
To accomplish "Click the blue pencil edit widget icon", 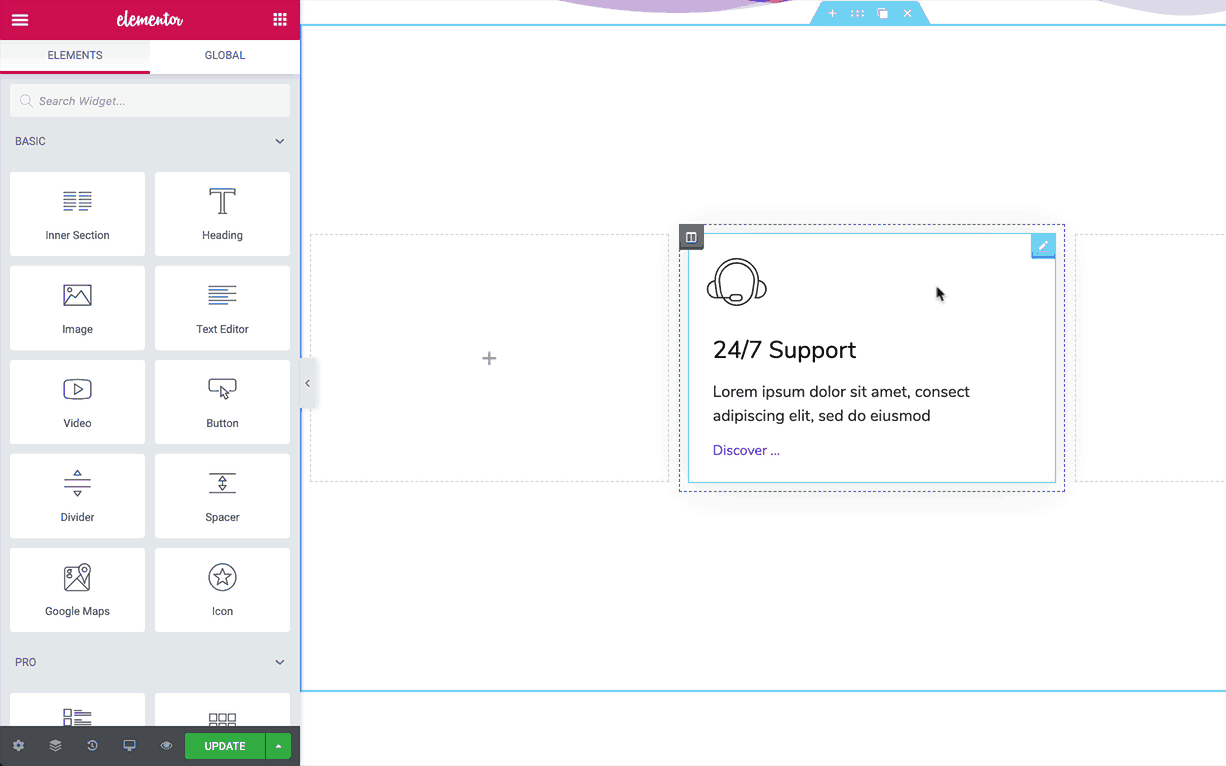I will point(1043,246).
